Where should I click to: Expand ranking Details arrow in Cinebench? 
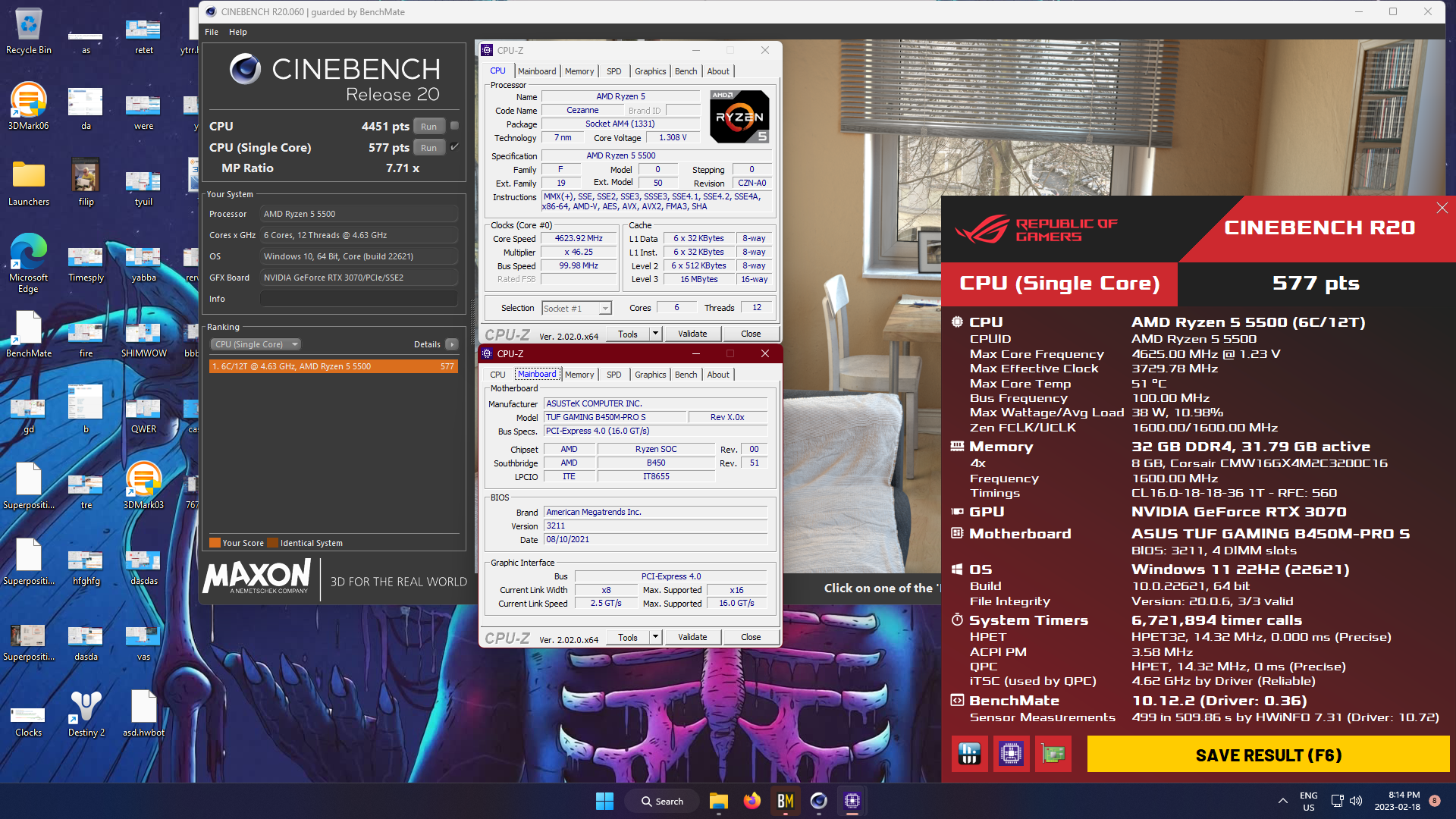[452, 344]
